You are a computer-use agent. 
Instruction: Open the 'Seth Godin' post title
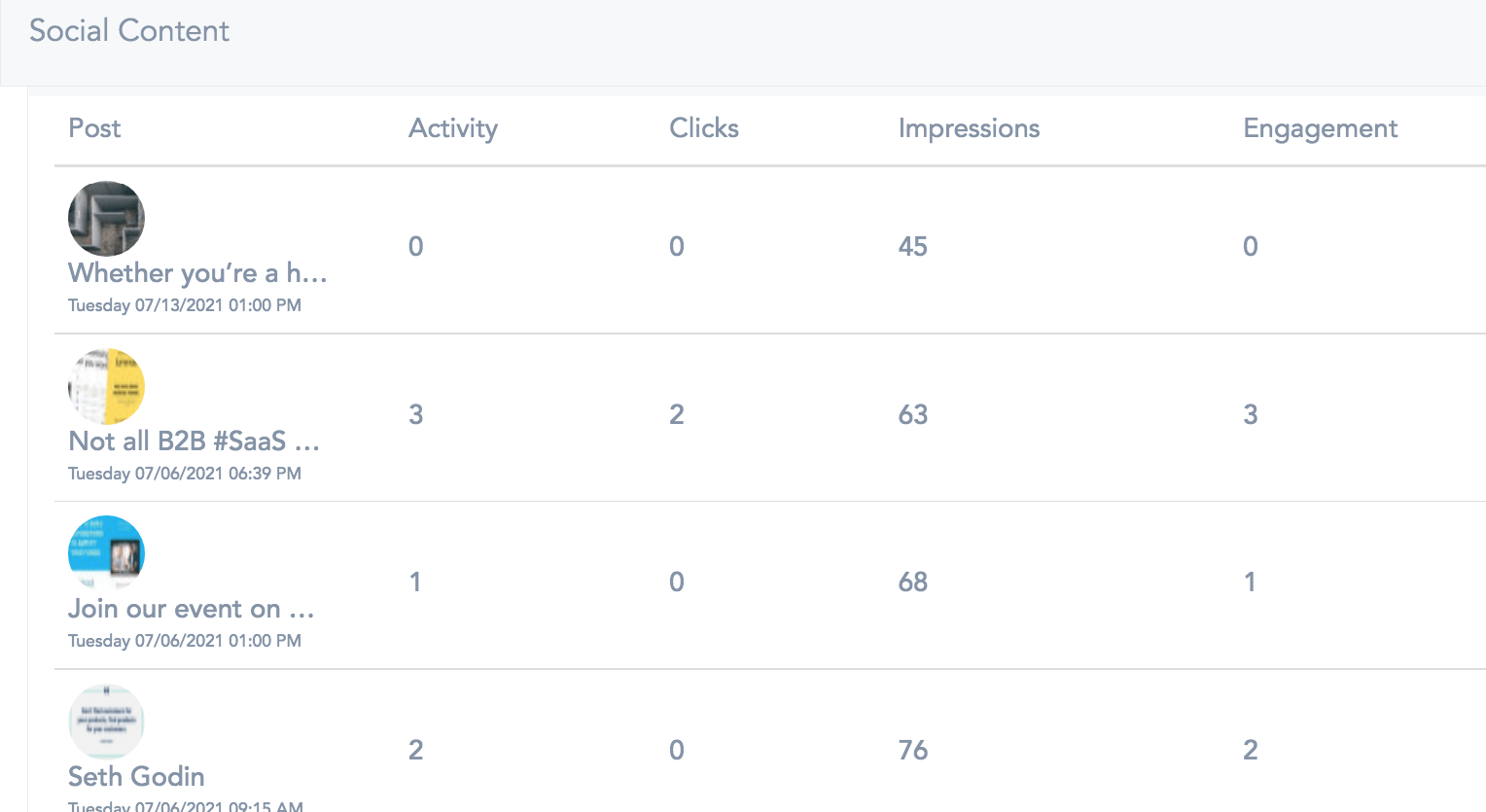pyautogui.click(x=136, y=776)
